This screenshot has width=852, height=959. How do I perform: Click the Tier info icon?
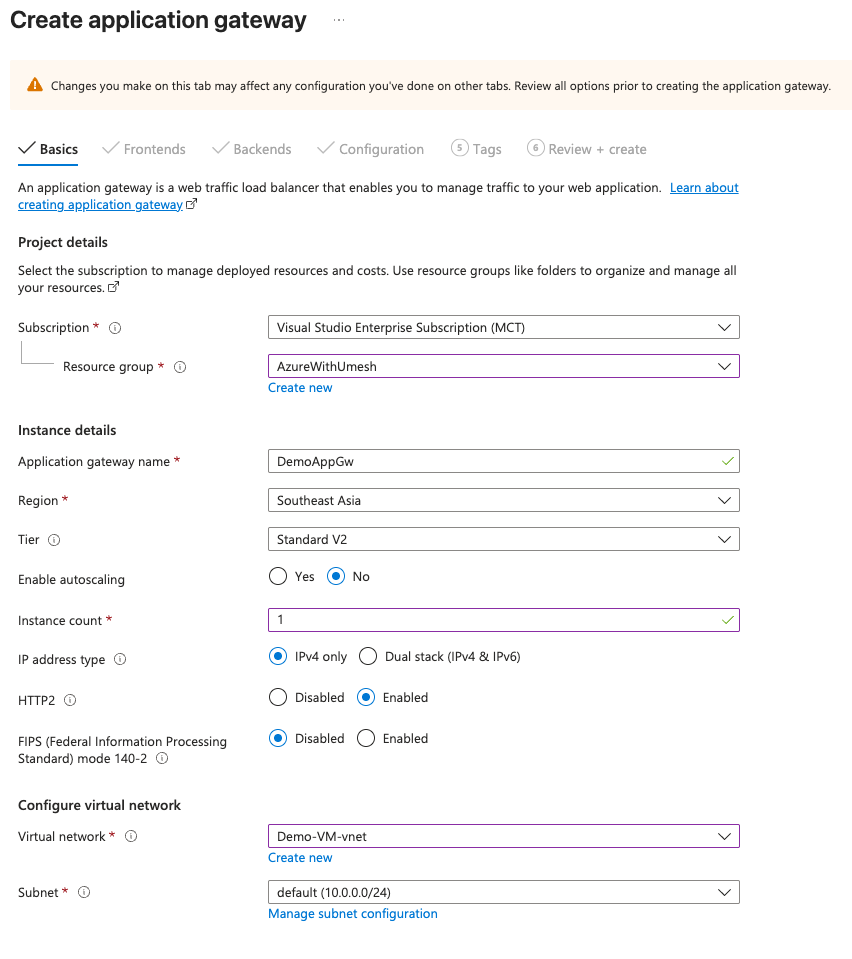point(54,540)
